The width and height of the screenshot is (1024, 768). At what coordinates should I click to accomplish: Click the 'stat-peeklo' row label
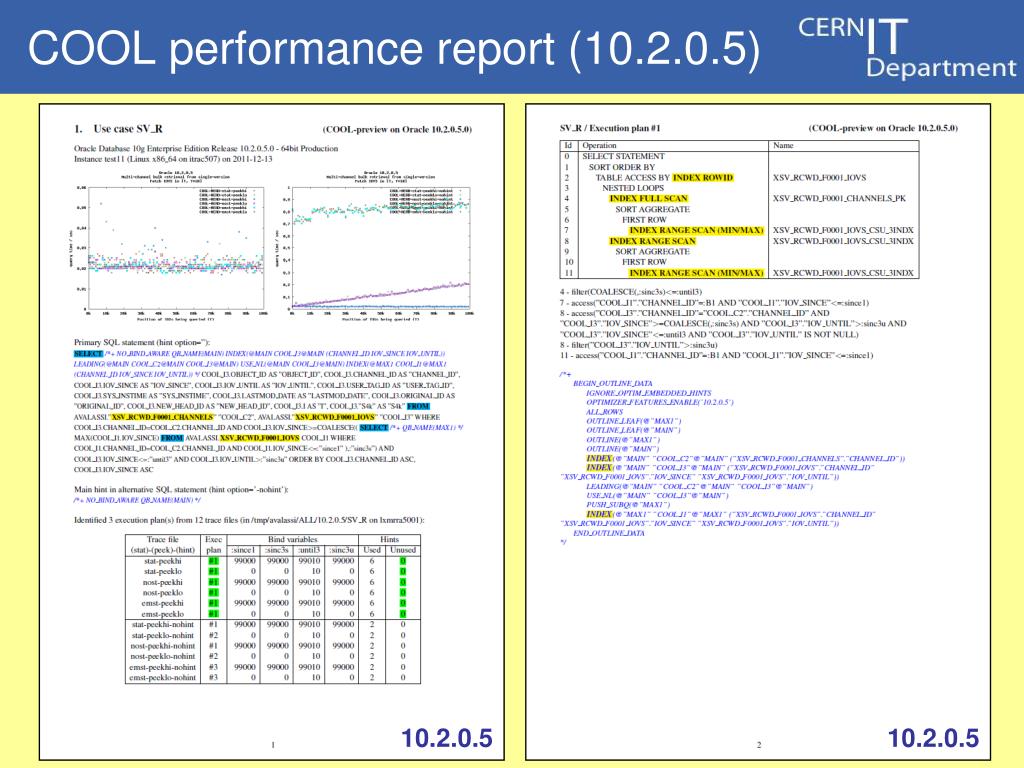coord(163,571)
